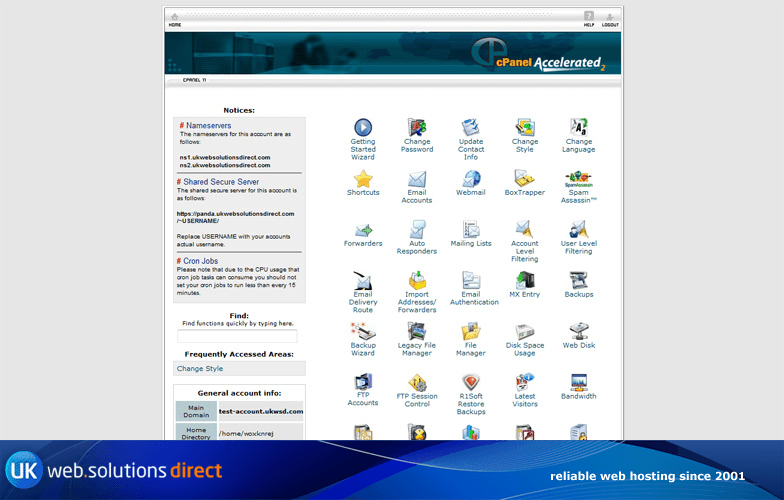784x500 pixels.
Task: Click the Find functions search field
Action: [237, 337]
